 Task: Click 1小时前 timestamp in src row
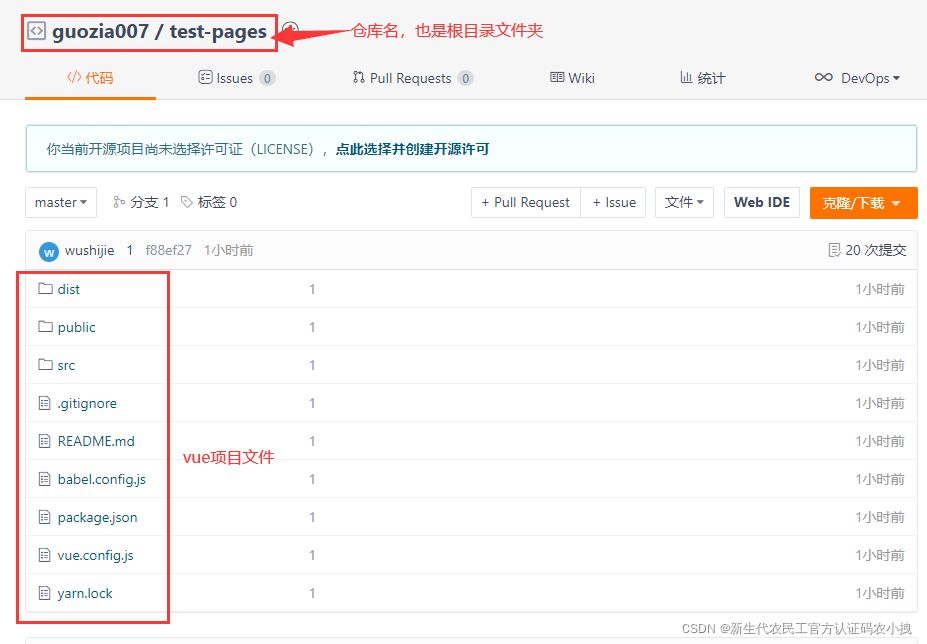coord(880,365)
